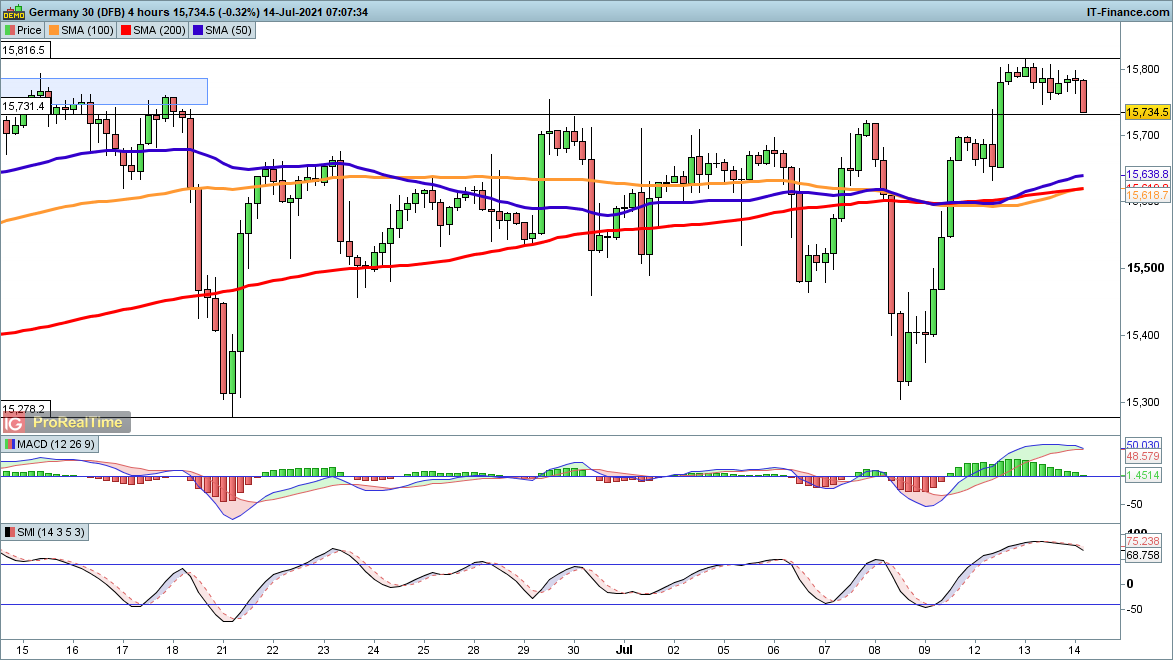Click the Jul month label on the time axis
1173x660 pixels.
tap(624, 650)
